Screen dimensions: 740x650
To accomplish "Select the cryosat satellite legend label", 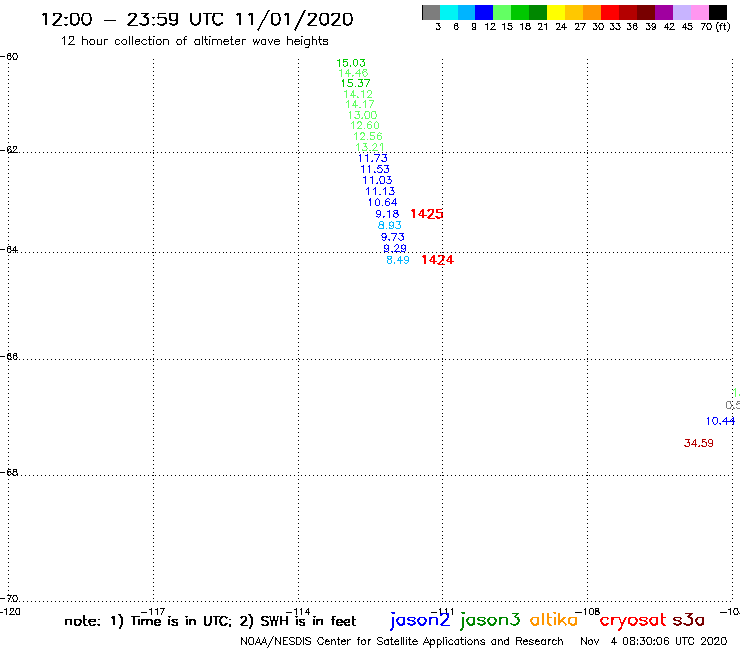I will [632, 621].
